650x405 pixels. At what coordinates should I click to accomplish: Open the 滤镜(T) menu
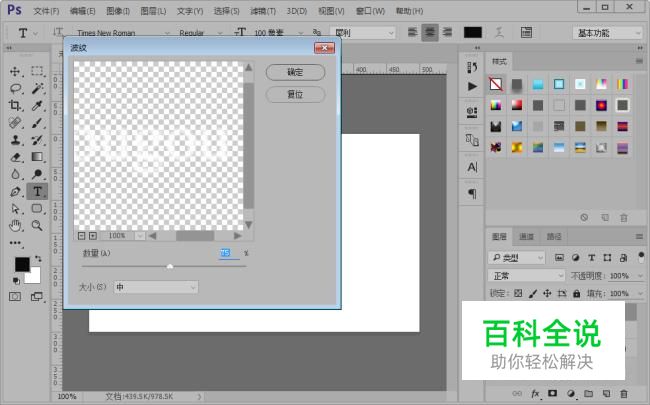coord(263,11)
